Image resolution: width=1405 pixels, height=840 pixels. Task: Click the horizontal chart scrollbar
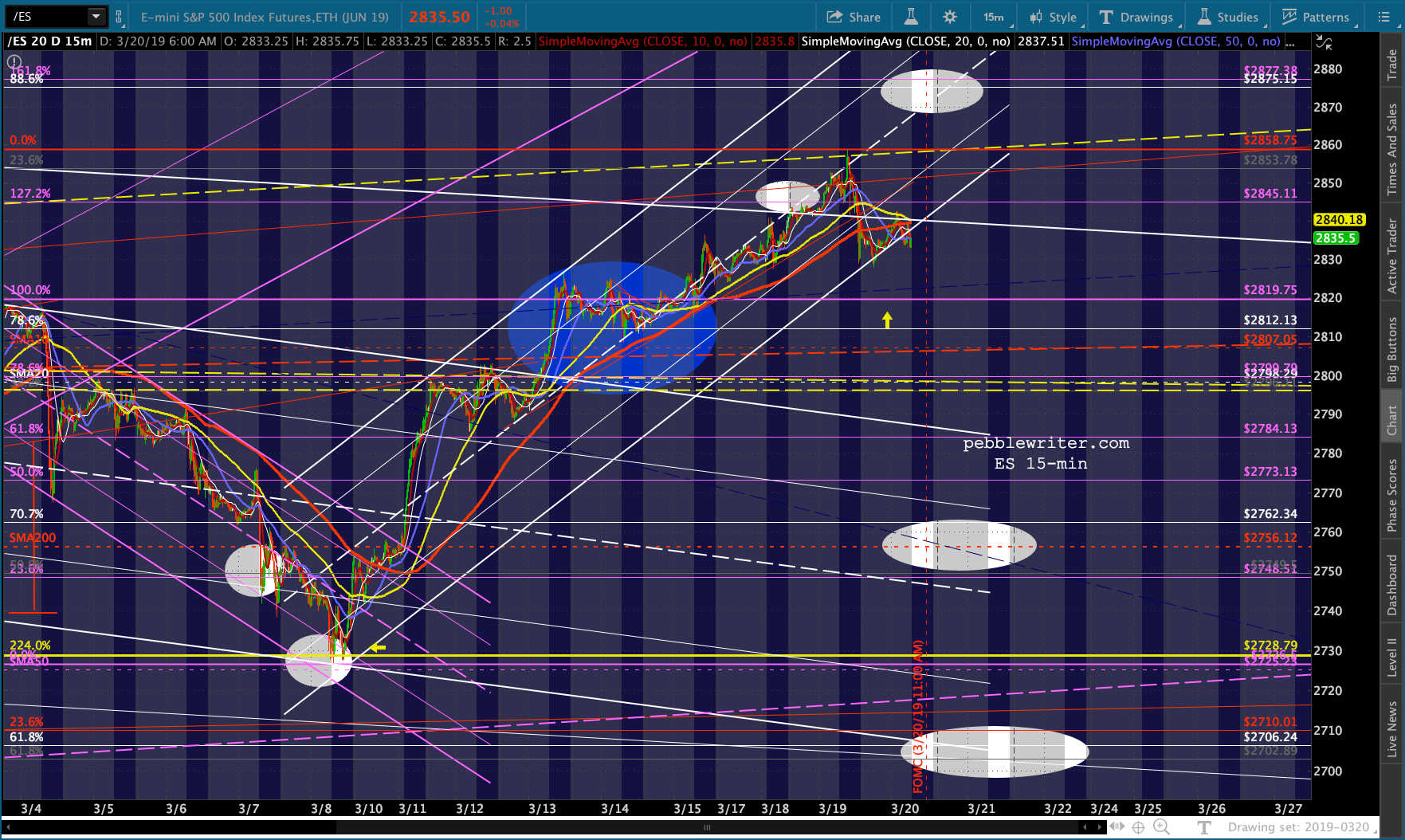click(706, 827)
